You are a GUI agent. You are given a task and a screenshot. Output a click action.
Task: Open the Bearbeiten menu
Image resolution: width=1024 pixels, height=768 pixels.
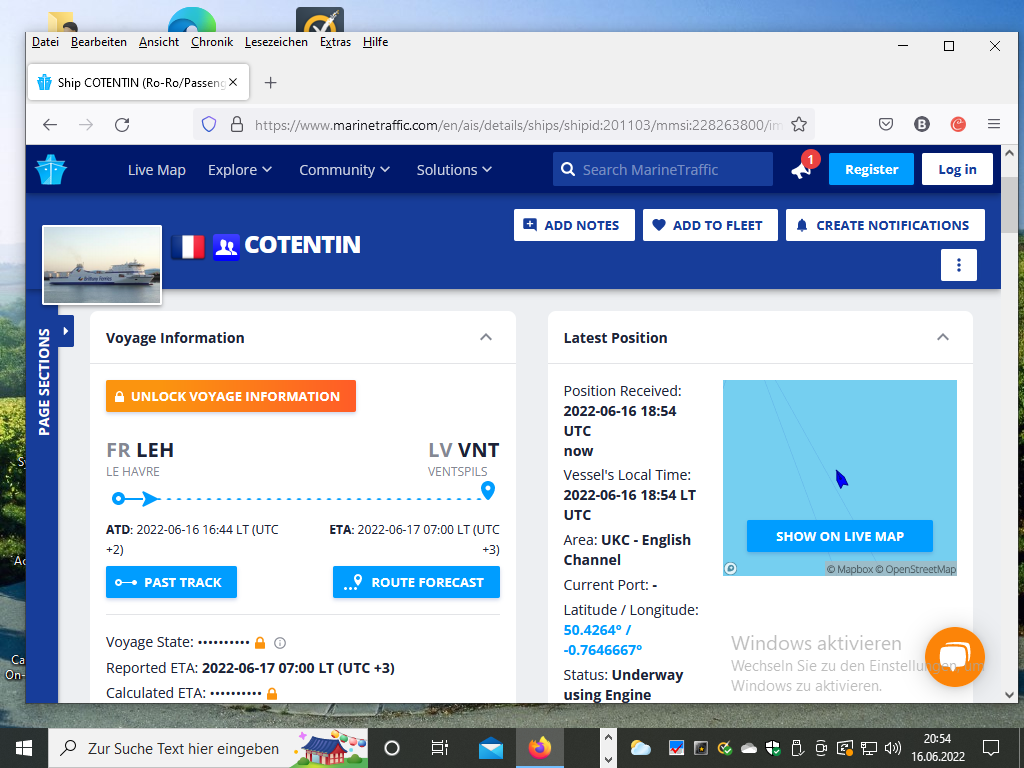[99, 42]
